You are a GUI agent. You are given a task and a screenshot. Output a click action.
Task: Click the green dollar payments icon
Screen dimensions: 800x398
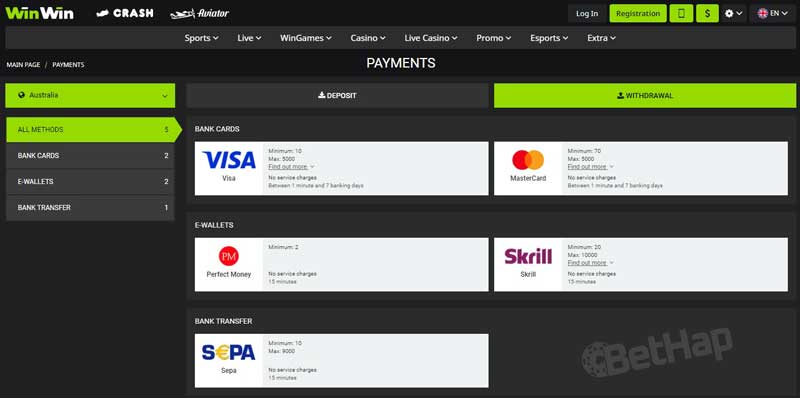point(707,14)
